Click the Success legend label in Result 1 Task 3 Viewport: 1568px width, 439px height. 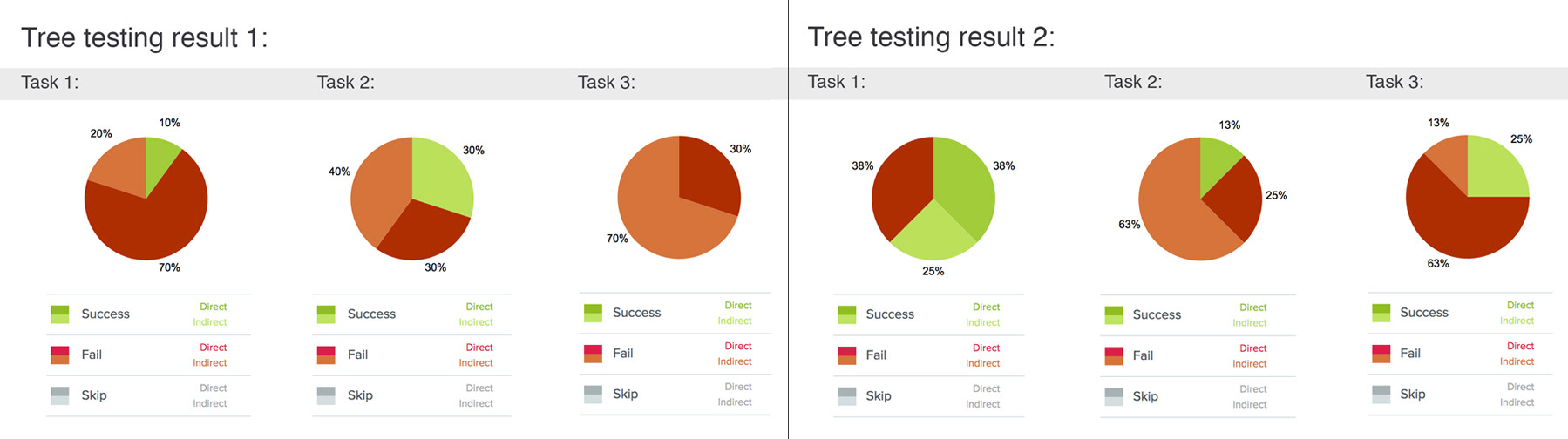[x=636, y=313]
